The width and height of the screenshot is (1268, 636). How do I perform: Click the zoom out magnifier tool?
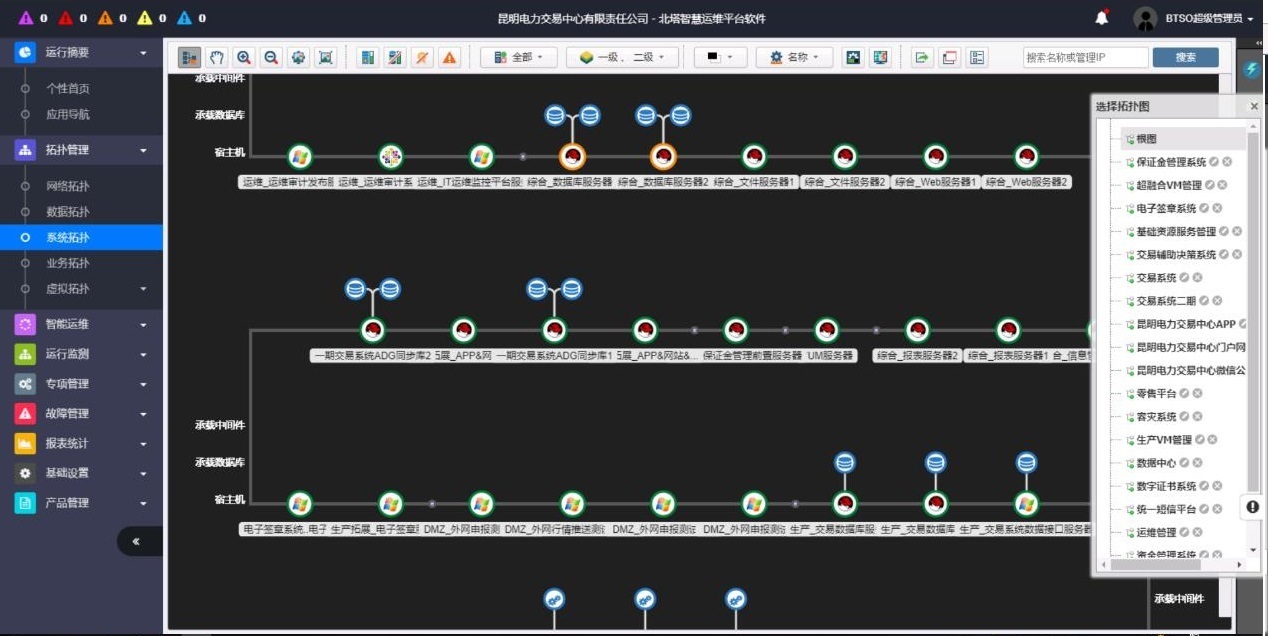pyautogui.click(x=271, y=58)
